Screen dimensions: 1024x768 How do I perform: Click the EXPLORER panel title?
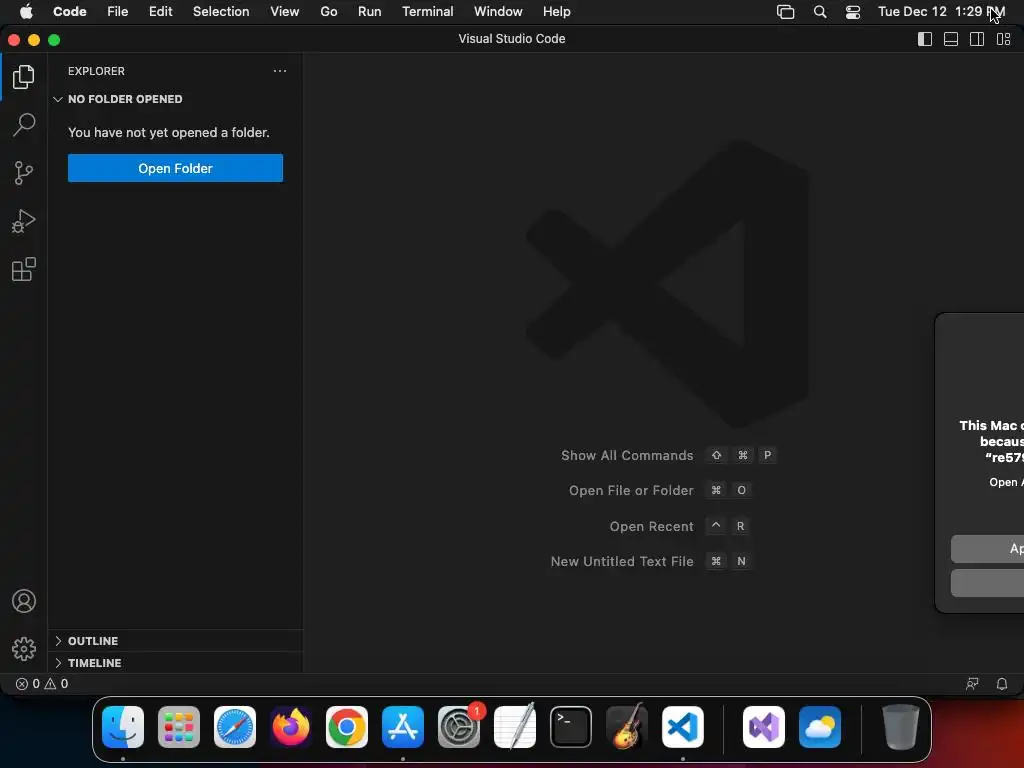[96, 71]
